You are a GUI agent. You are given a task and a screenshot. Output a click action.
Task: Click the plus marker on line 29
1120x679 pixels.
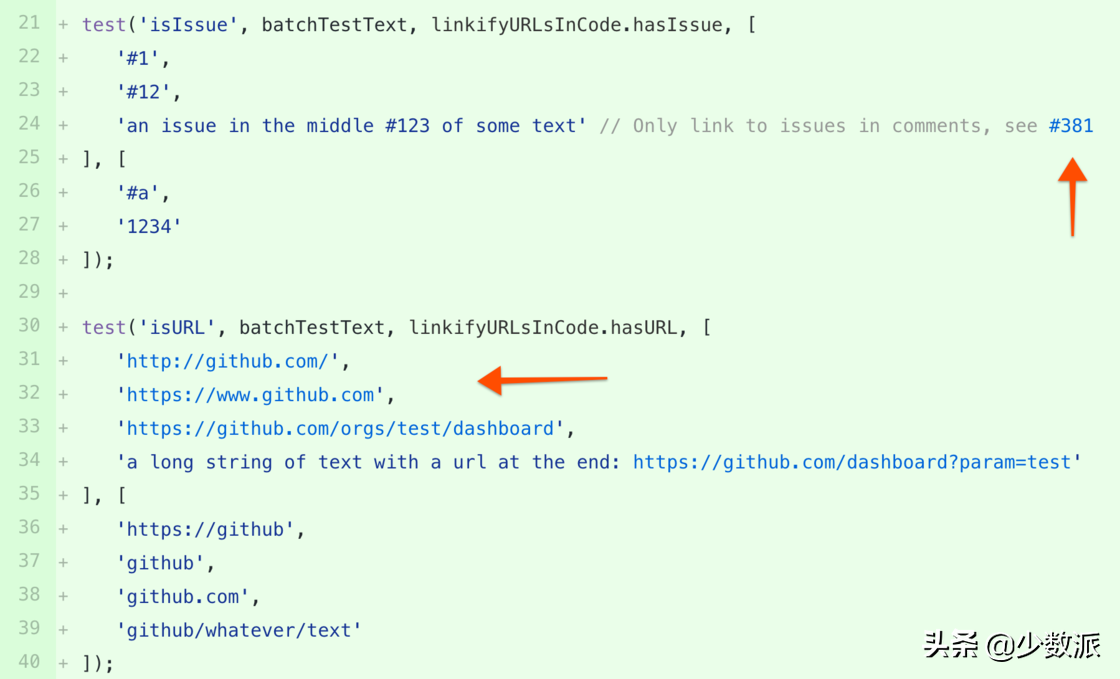coord(64,293)
